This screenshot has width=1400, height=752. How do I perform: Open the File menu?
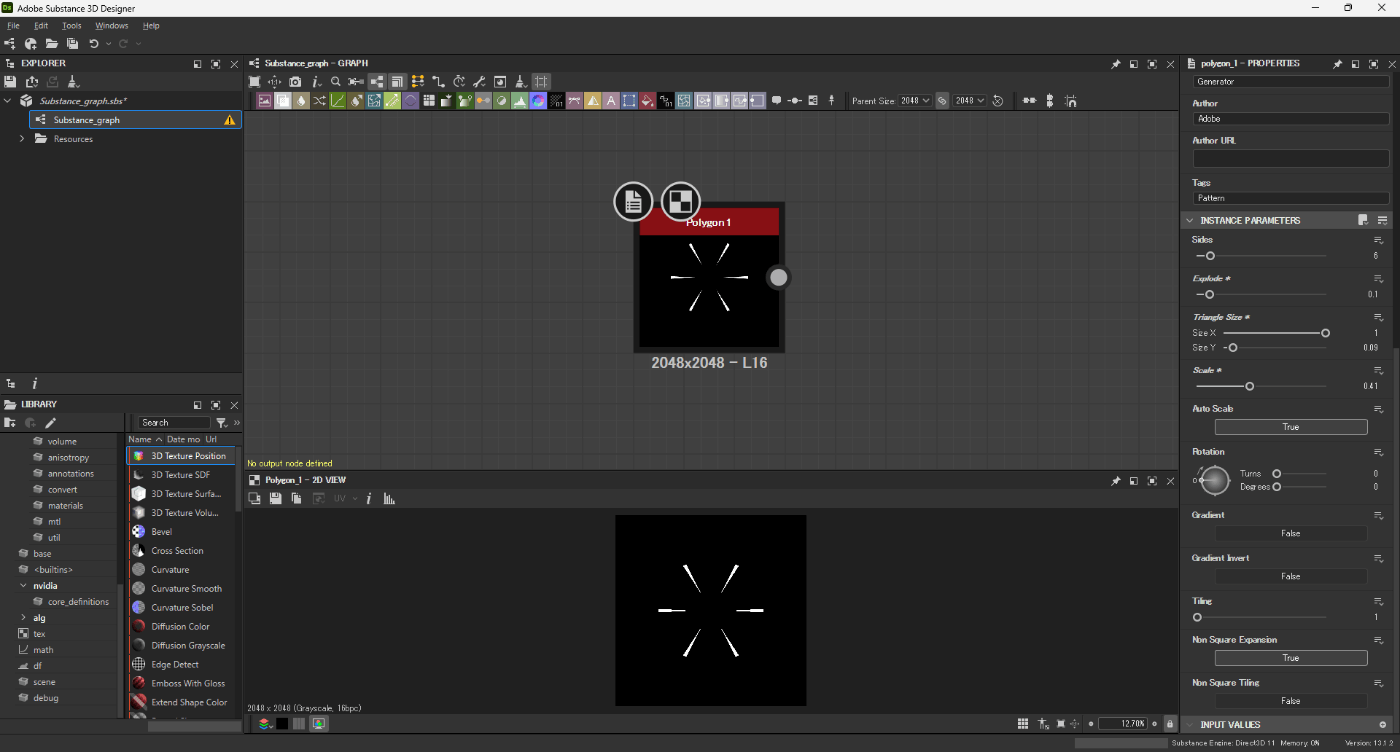click(x=13, y=25)
